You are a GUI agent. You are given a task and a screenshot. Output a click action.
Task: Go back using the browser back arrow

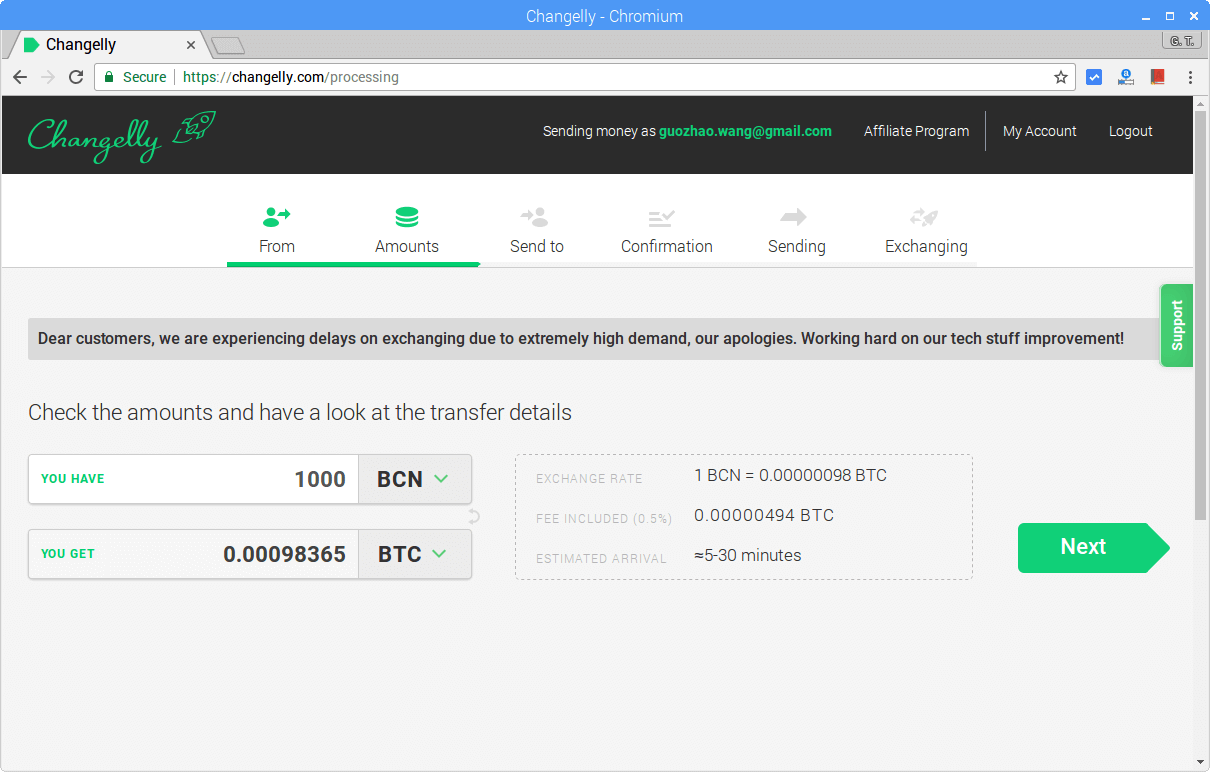20,77
